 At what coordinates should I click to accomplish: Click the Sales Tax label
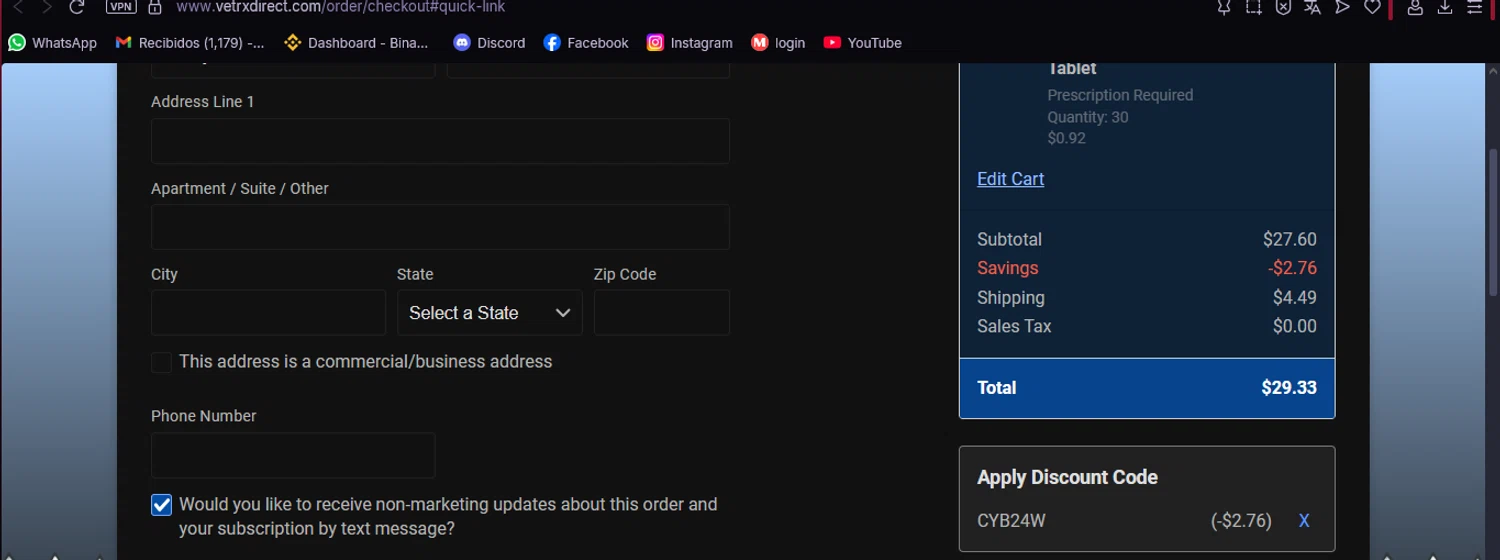point(1014,326)
